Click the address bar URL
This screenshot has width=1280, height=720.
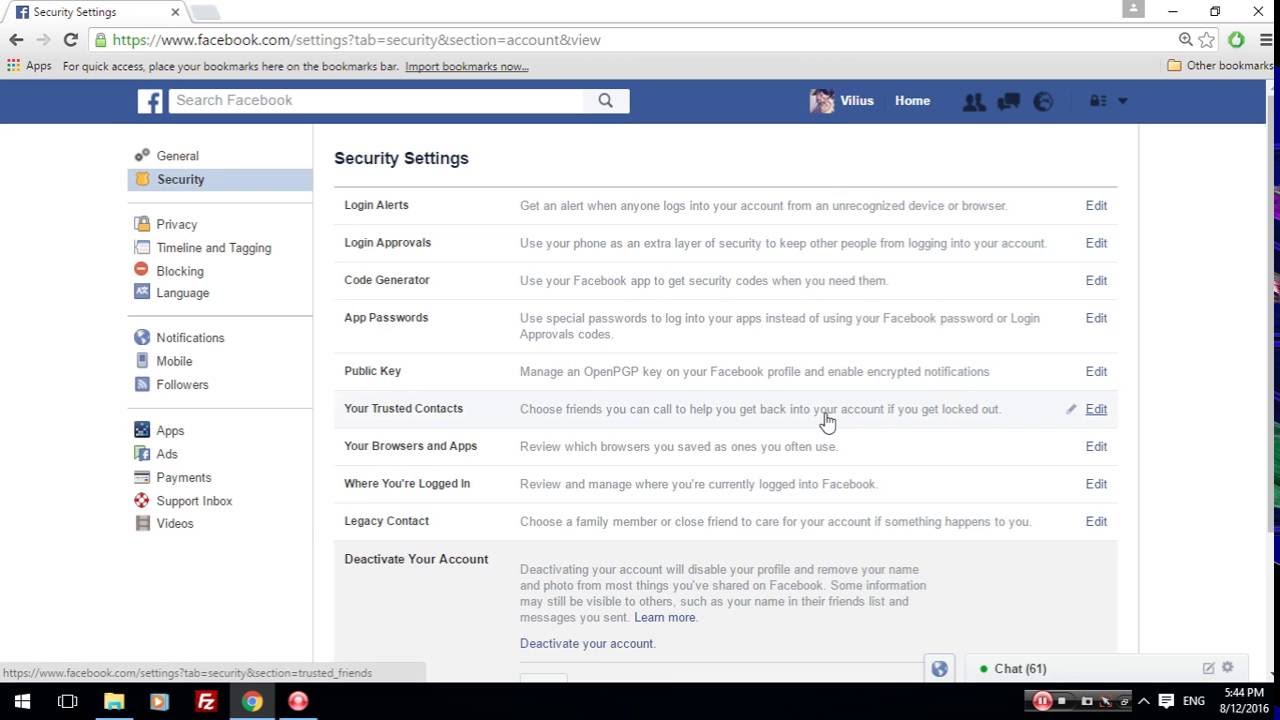[x=356, y=40]
